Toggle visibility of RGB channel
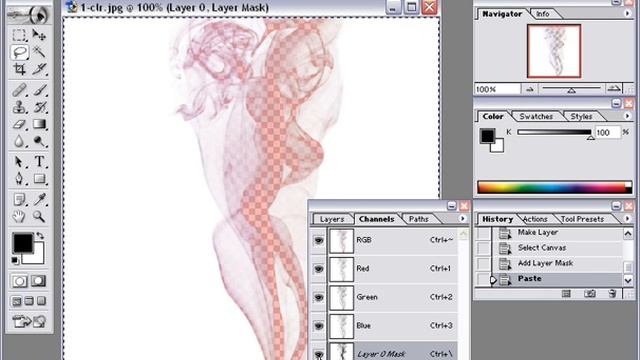 [319, 240]
